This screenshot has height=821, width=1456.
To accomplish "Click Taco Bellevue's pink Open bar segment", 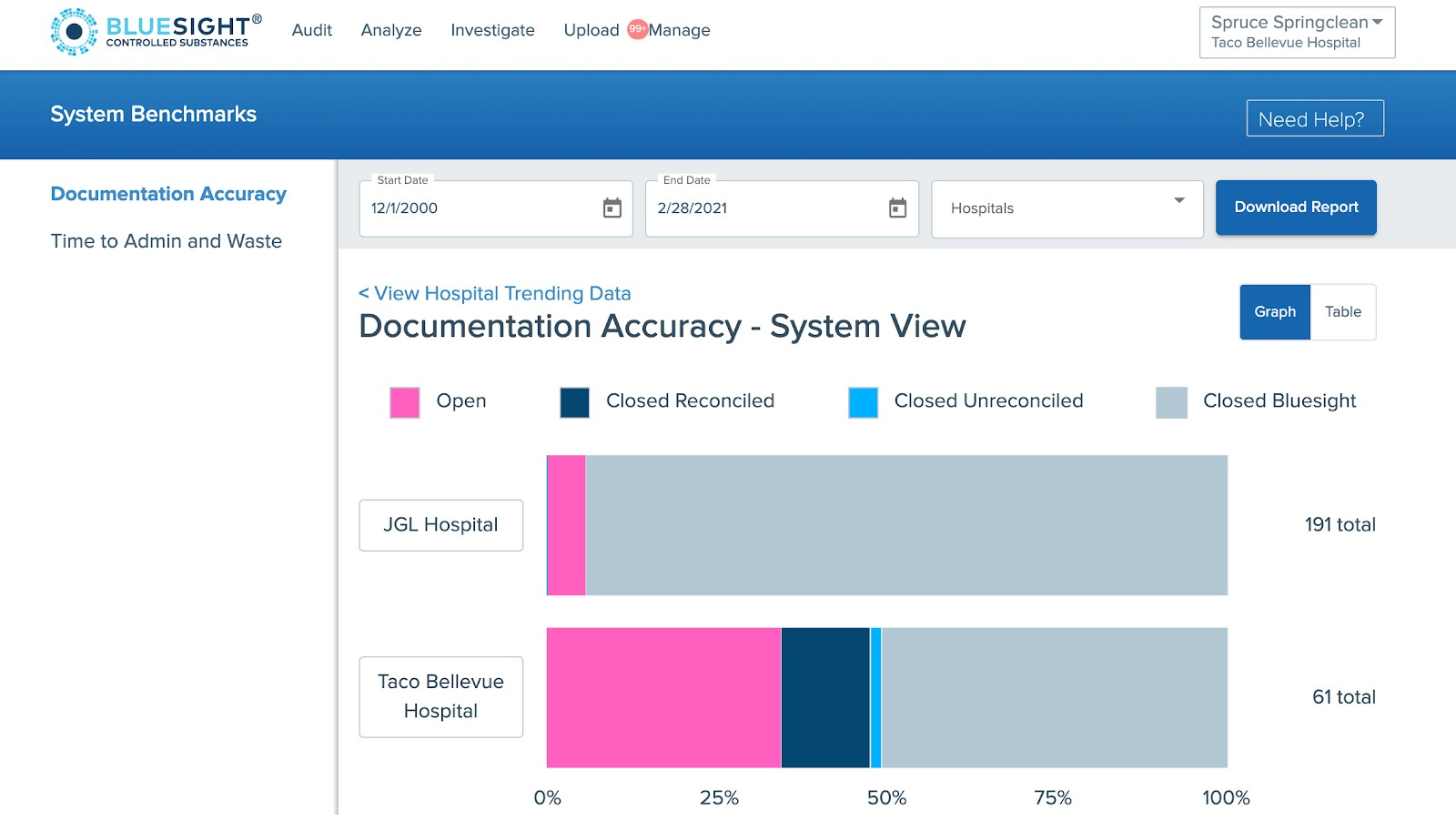I will tap(663, 697).
